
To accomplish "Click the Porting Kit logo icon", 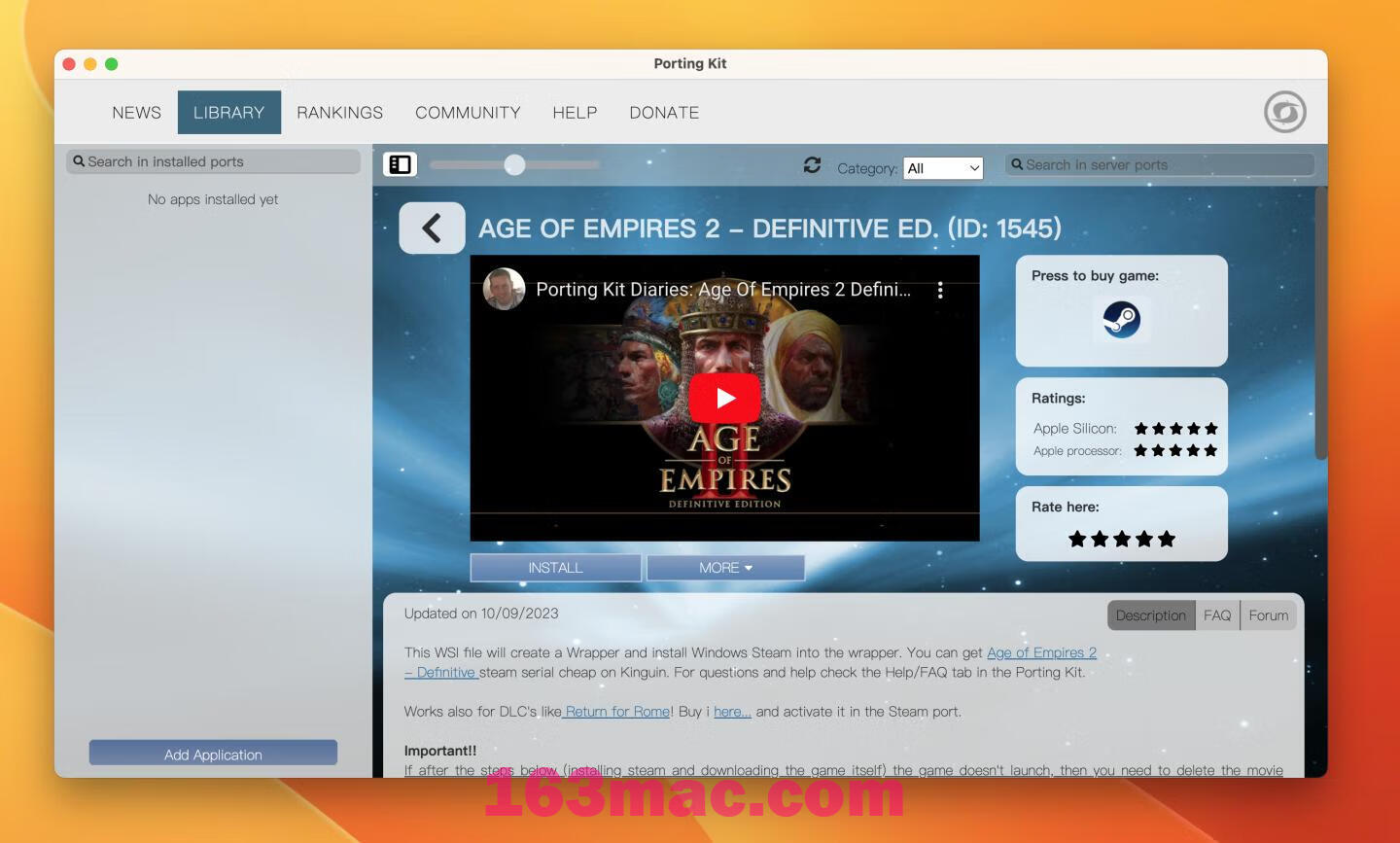I will click(x=1284, y=112).
